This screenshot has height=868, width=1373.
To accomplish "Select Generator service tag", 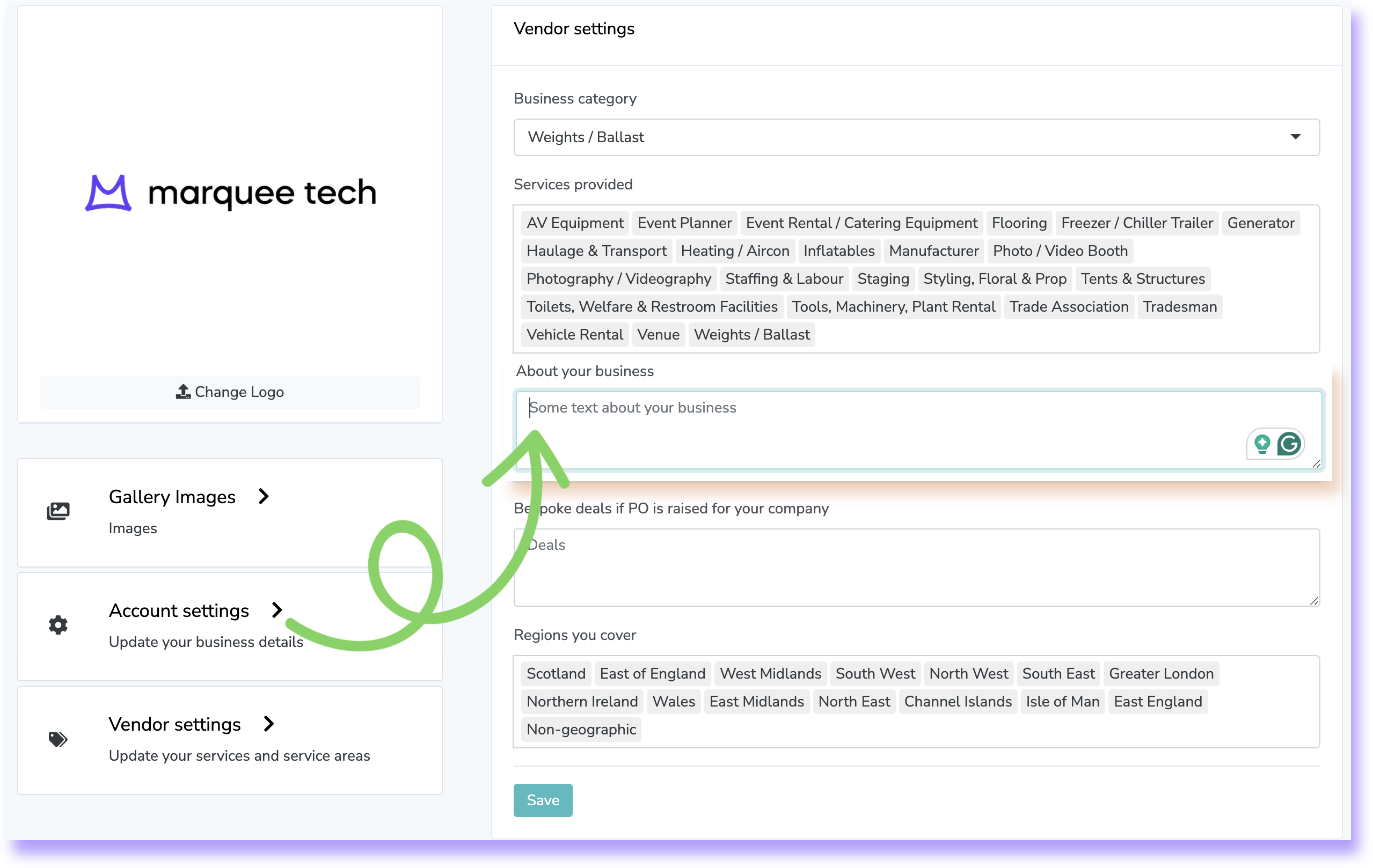I will pyautogui.click(x=1261, y=223).
